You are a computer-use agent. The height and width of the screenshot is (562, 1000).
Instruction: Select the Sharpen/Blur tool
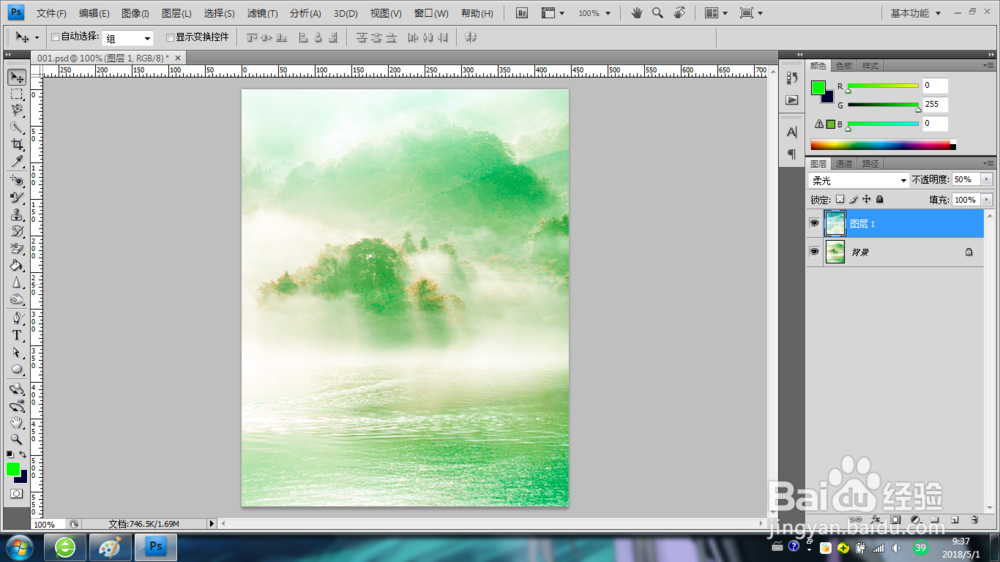click(x=17, y=283)
